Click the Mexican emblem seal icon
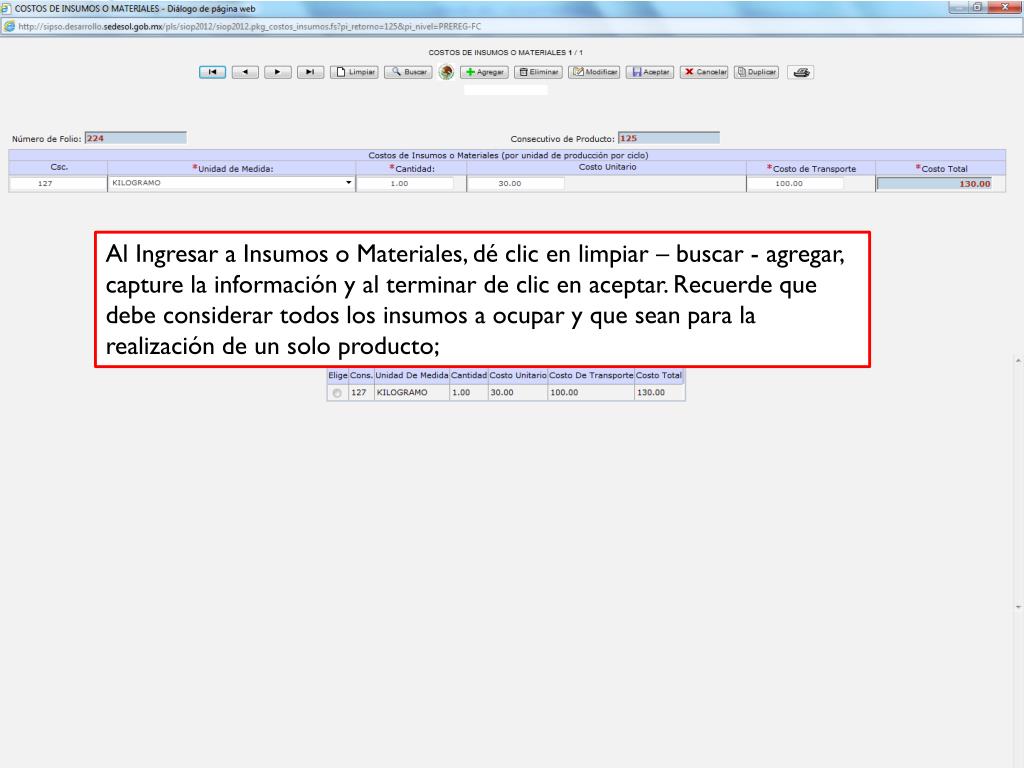 pos(446,72)
